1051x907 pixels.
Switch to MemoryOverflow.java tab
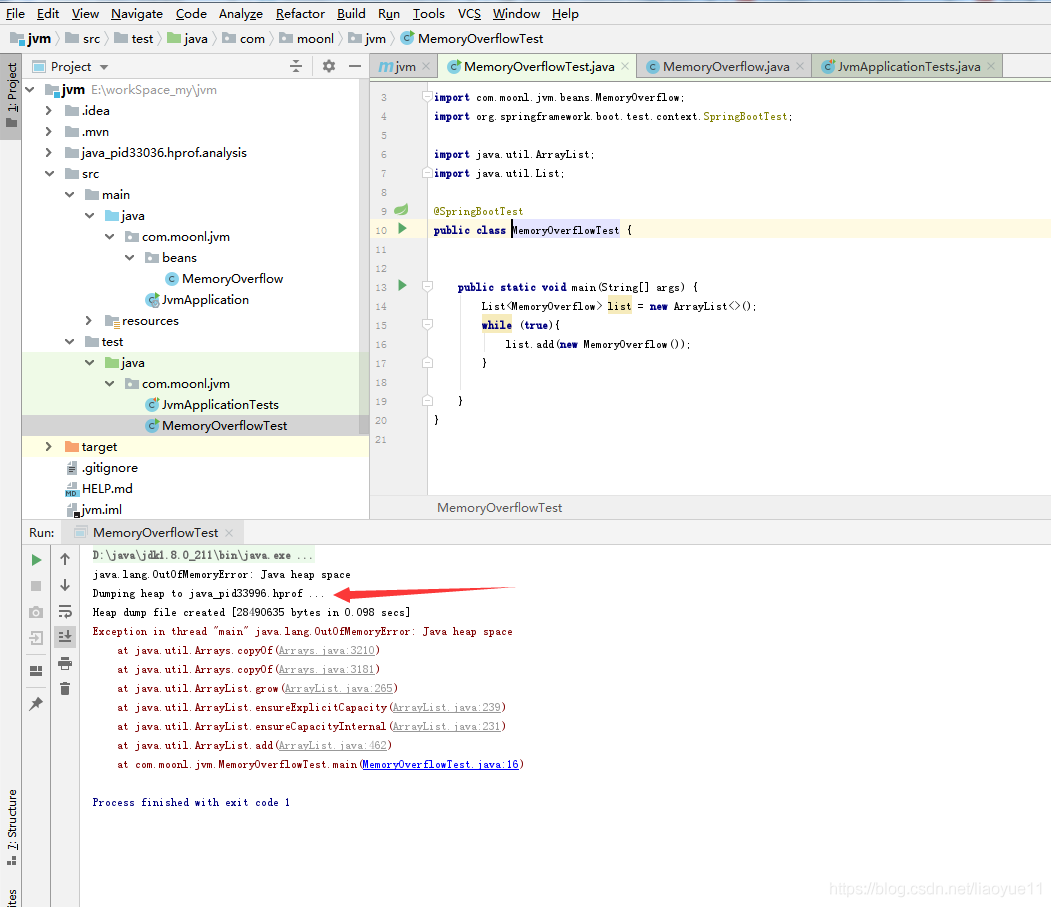point(725,66)
